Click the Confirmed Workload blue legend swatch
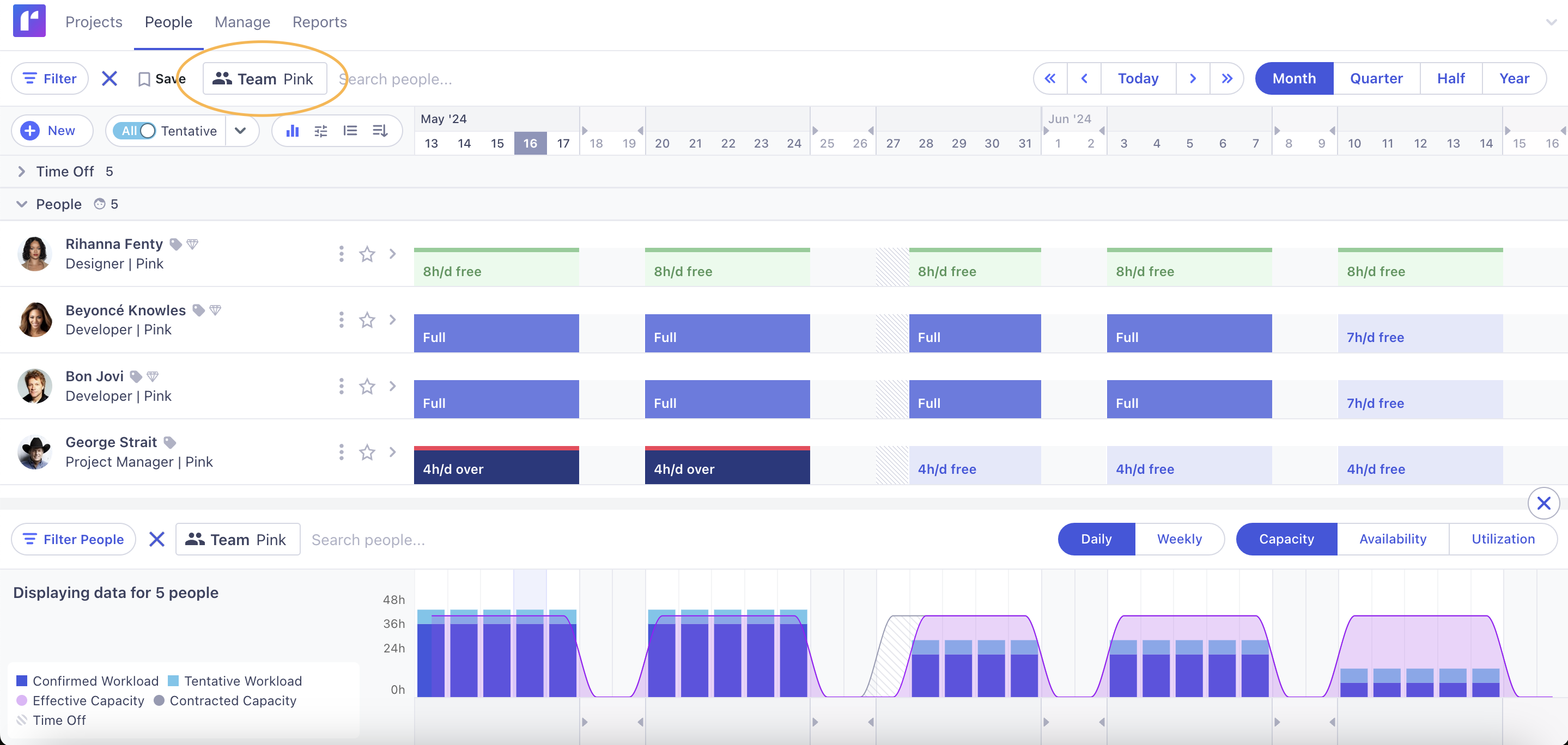1568x745 pixels. coord(22,681)
